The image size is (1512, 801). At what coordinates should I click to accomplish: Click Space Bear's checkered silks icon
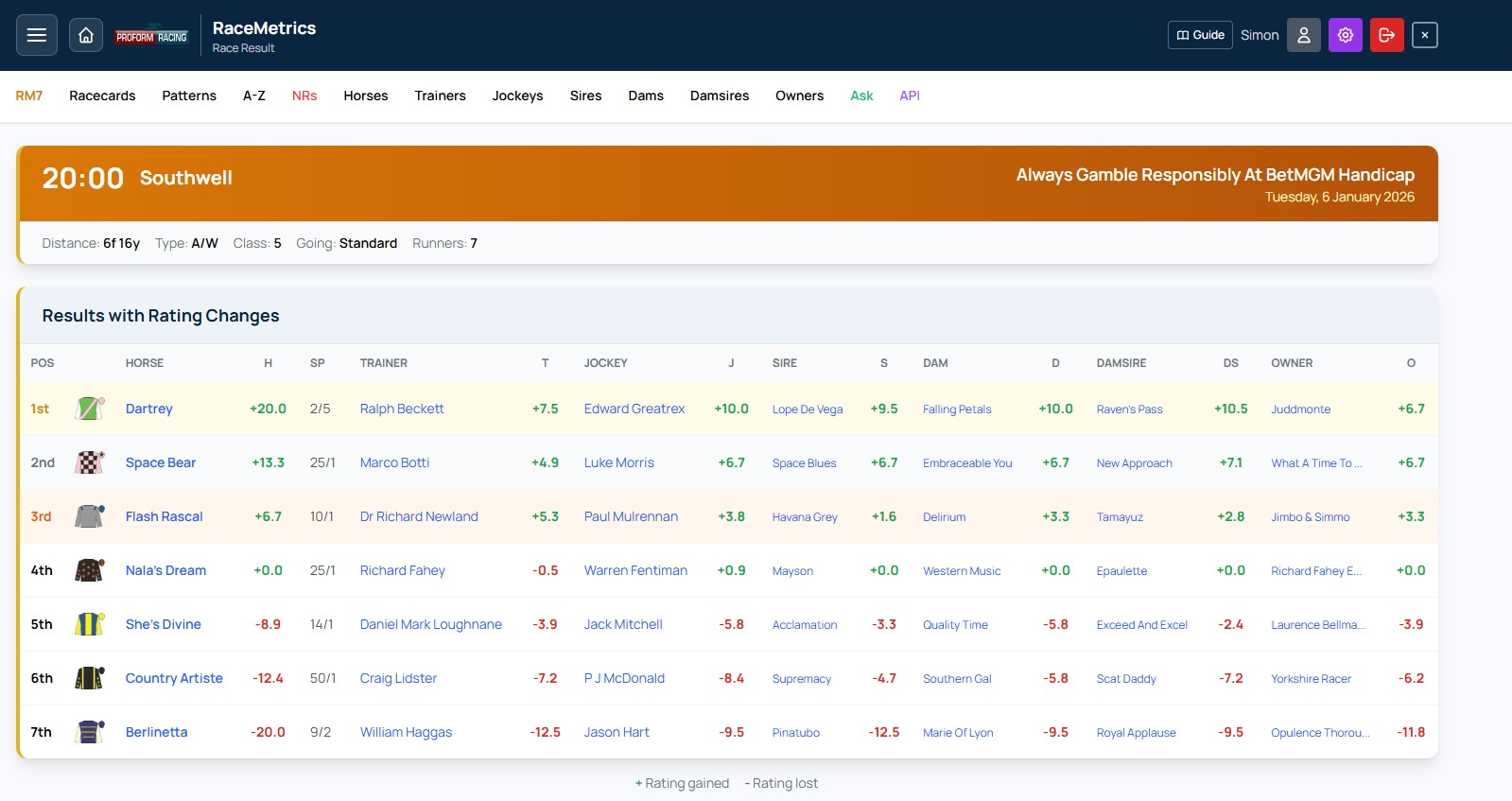click(x=90, y=462)
